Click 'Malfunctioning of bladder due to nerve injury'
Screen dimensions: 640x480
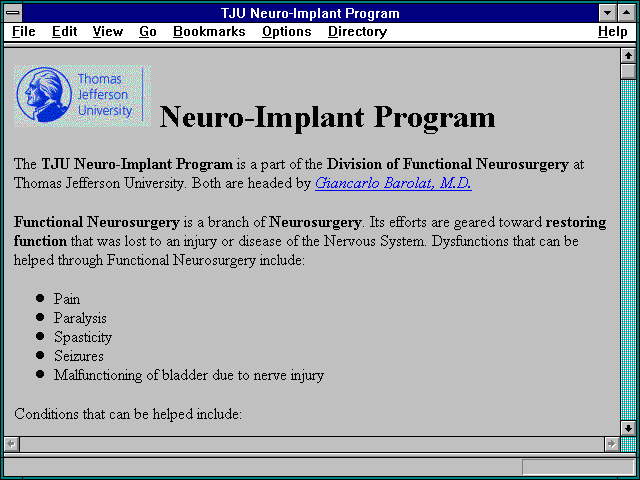point(189,375)
